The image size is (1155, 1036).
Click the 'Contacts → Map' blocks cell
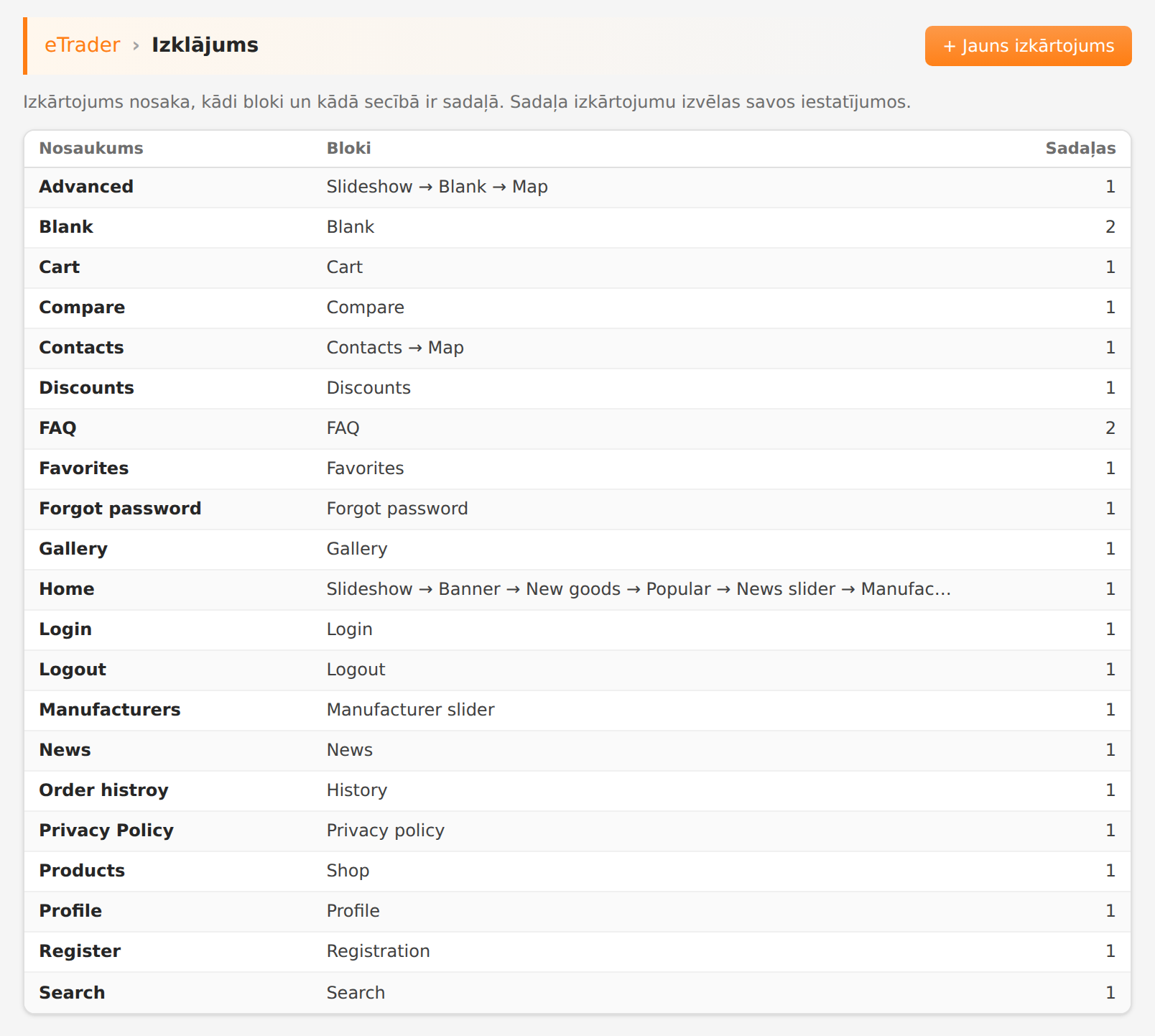[x=395, y=348]
